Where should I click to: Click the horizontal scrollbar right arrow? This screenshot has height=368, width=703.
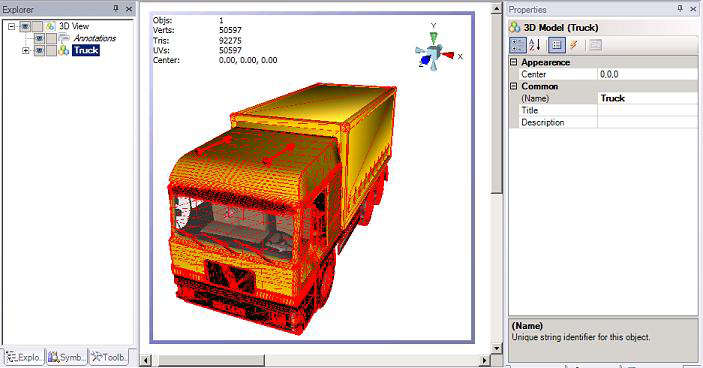tap(485, 360)
